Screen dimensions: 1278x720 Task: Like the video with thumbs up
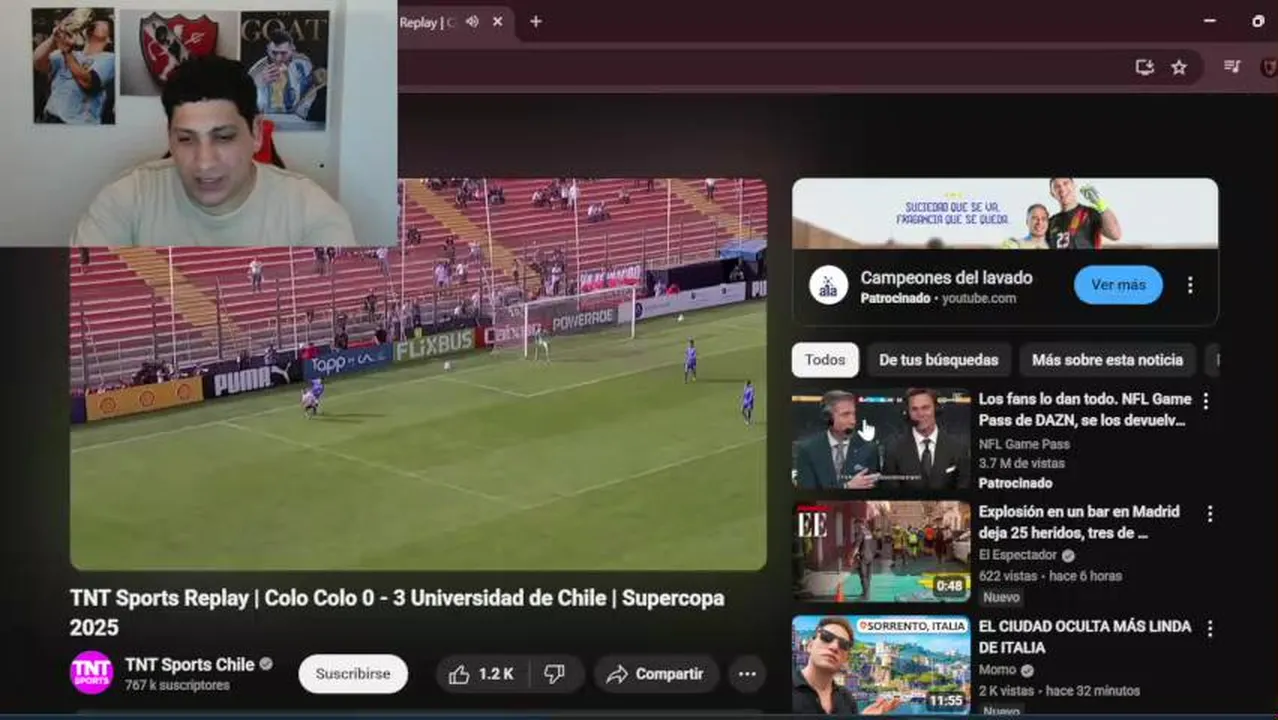click(x=481, y=674)
